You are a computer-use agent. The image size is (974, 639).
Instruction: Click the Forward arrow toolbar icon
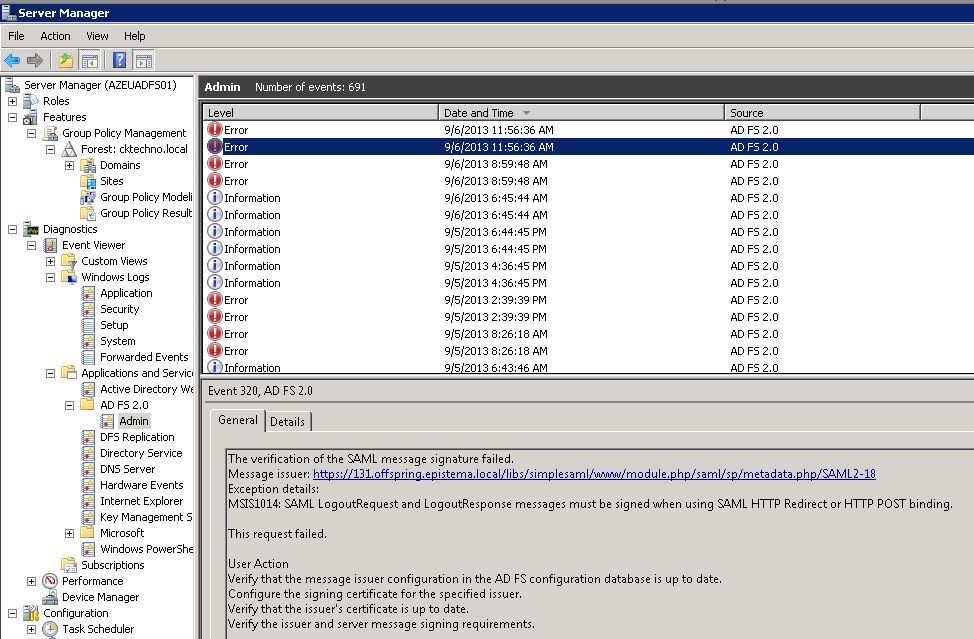coord(35,60)
